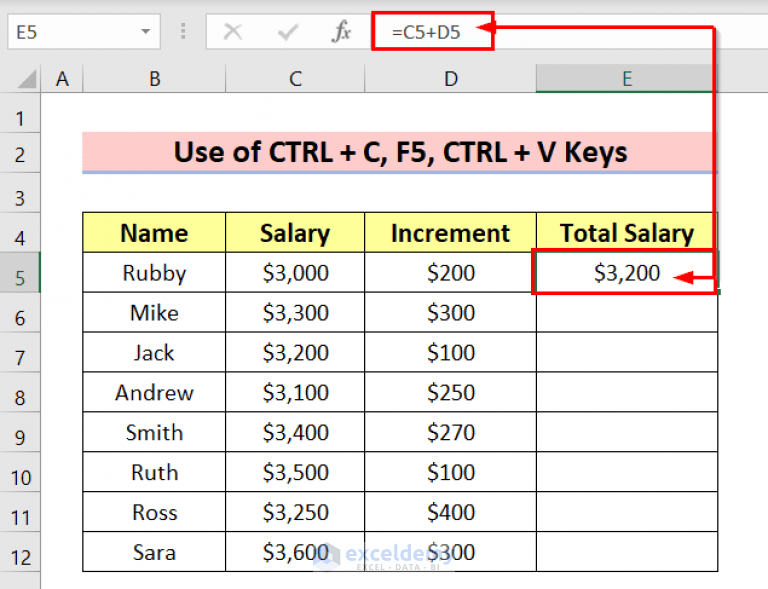Select Sara's salary cell $3,600
Image resolution: width=768 pixels, height=589 pixels.
click(x=295, y=552)
